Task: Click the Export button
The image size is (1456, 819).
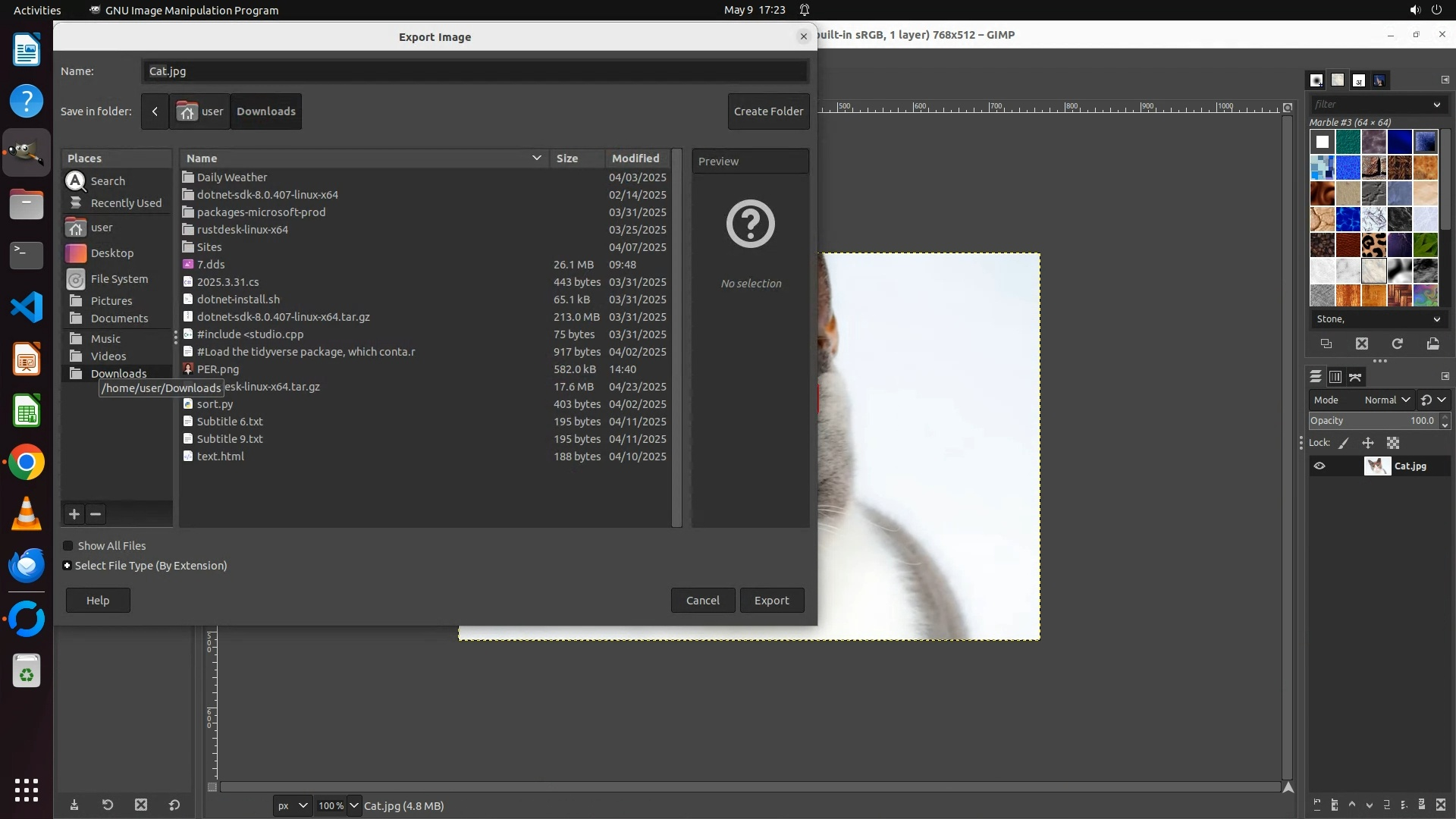Action: pyautogui.click(x=771, y=601)
